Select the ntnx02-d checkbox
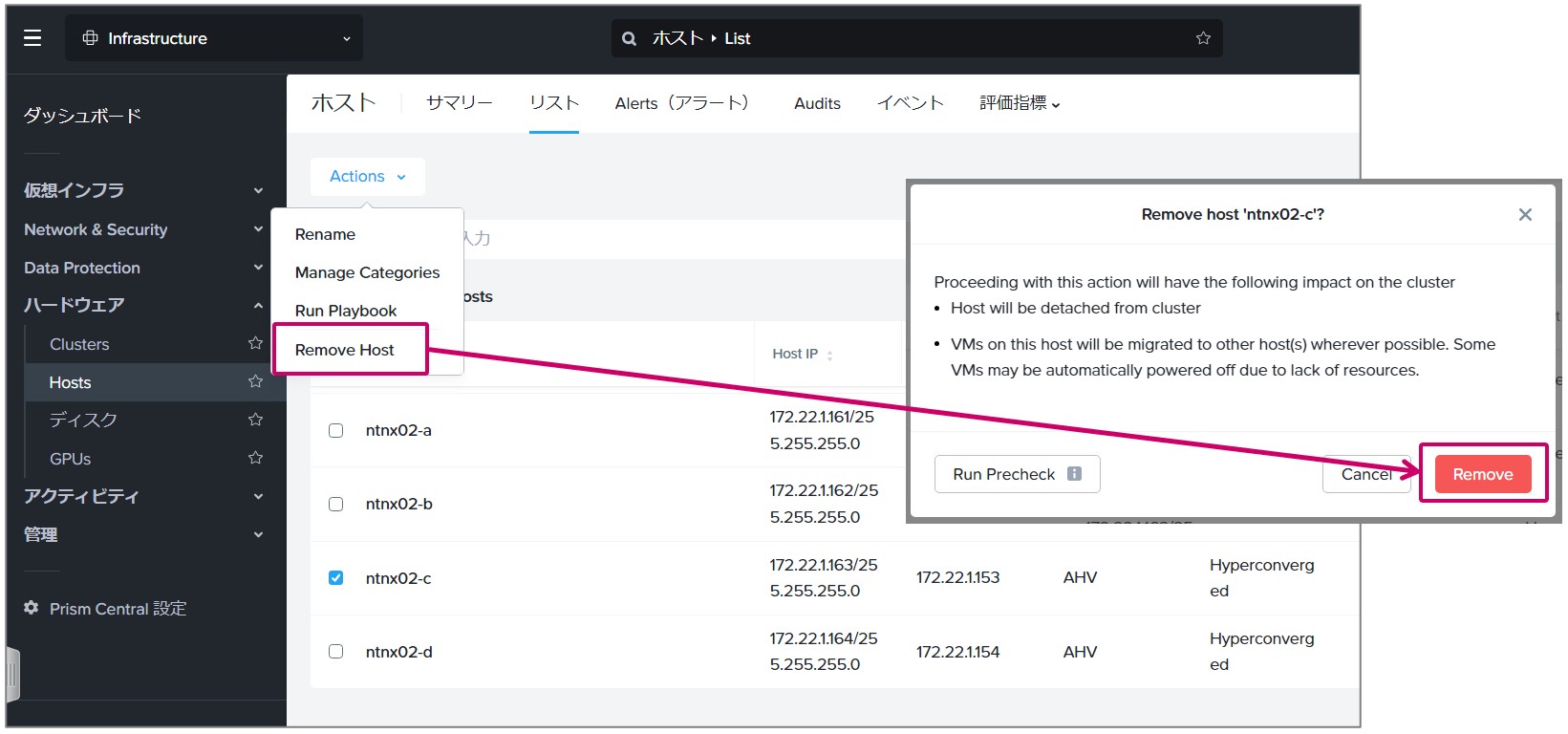This screenshot has width=1568, height=734. [x=335, y=651]
